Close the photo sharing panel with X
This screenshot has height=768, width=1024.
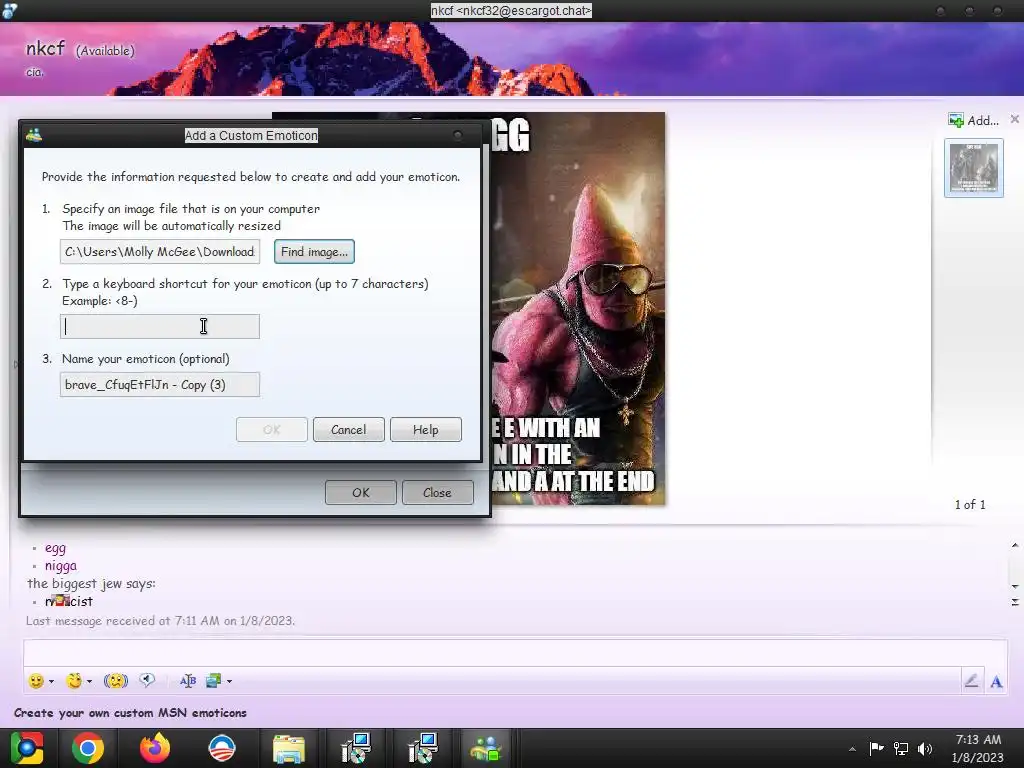point(1014,119)
